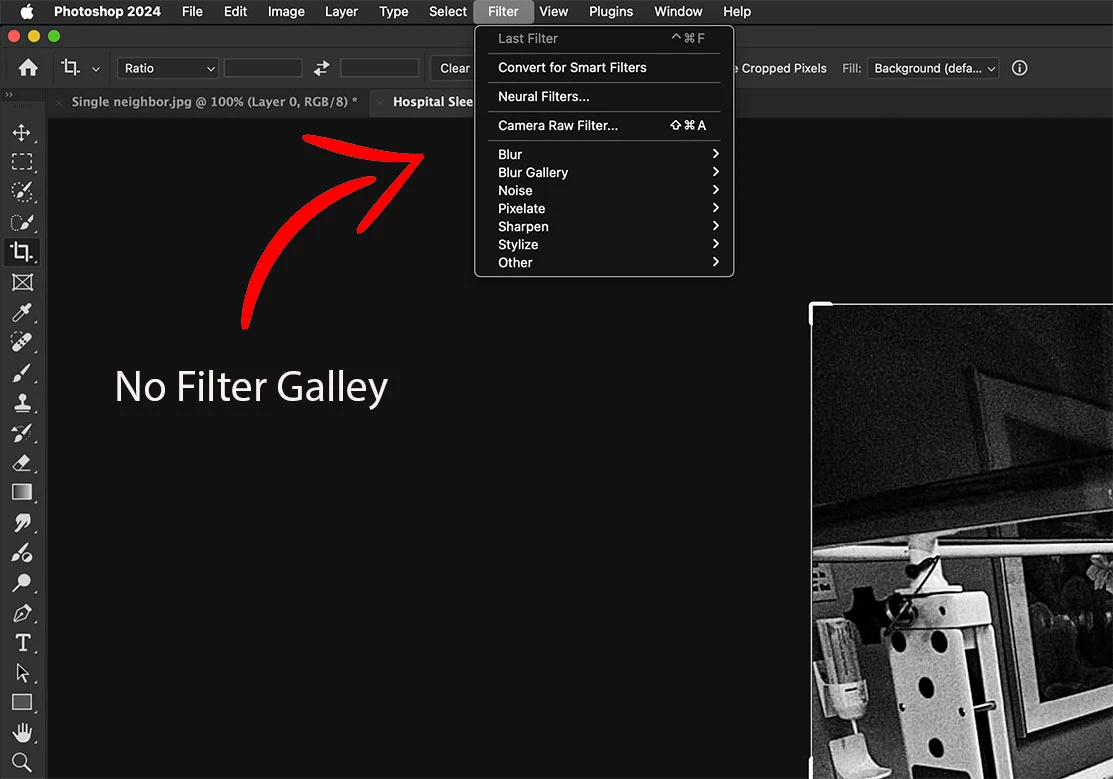
Task: Choose Convert for Smart Filters
Action: (x=604, y=67)
